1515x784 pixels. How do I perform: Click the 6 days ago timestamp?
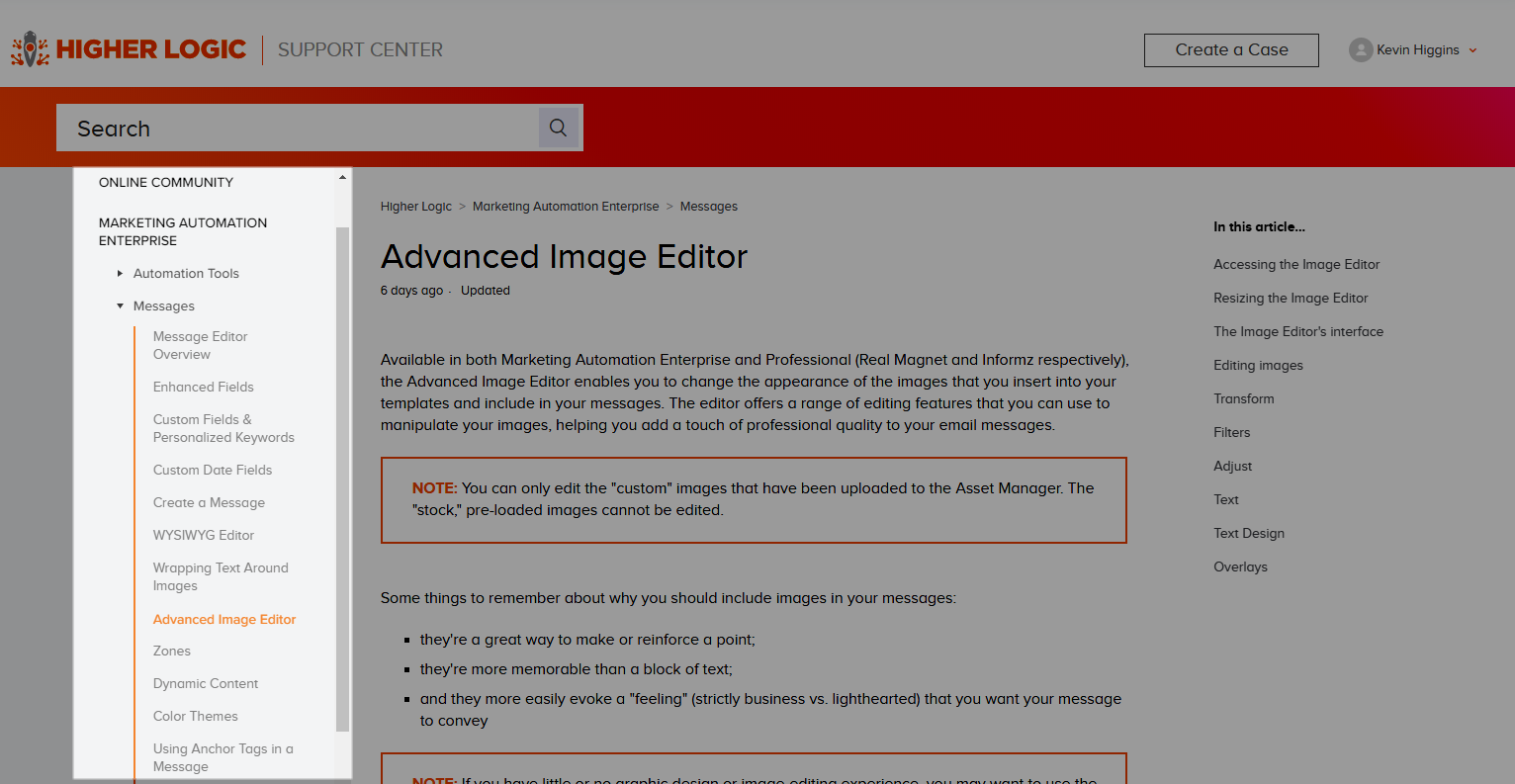coord(411,291)
